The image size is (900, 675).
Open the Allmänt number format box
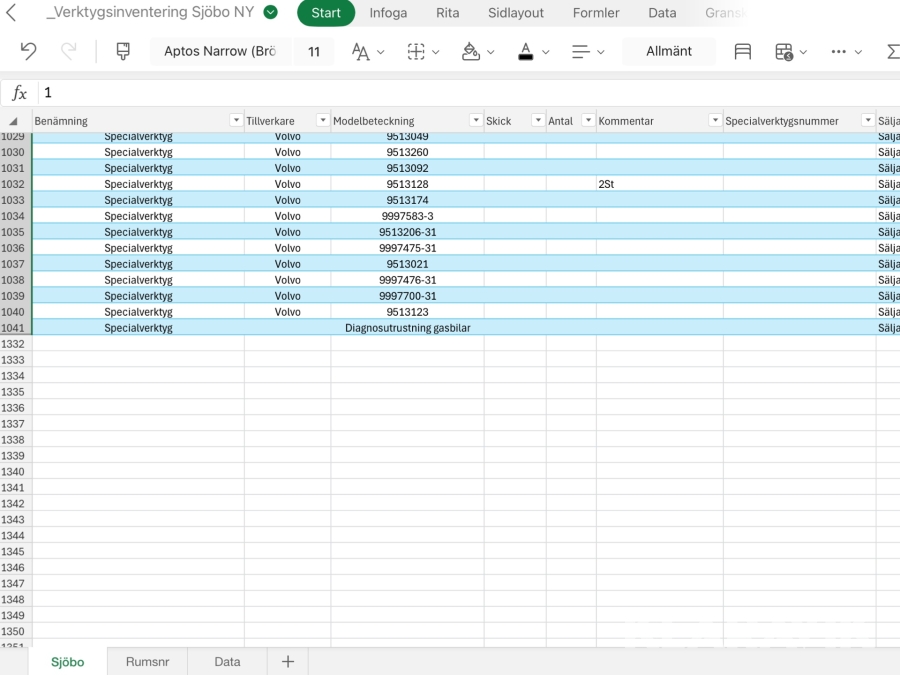tap(669, 51)
